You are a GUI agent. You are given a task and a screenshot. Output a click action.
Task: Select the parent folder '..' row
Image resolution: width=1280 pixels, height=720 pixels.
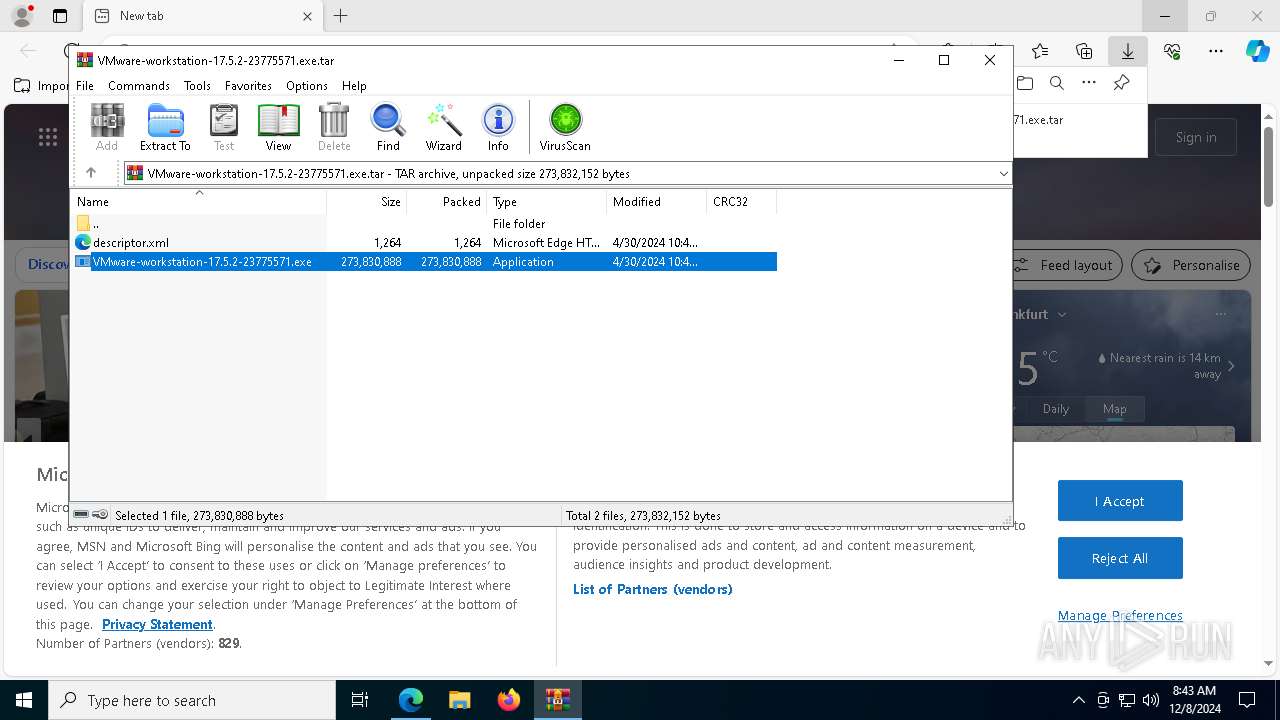click(x=425, y=224)
